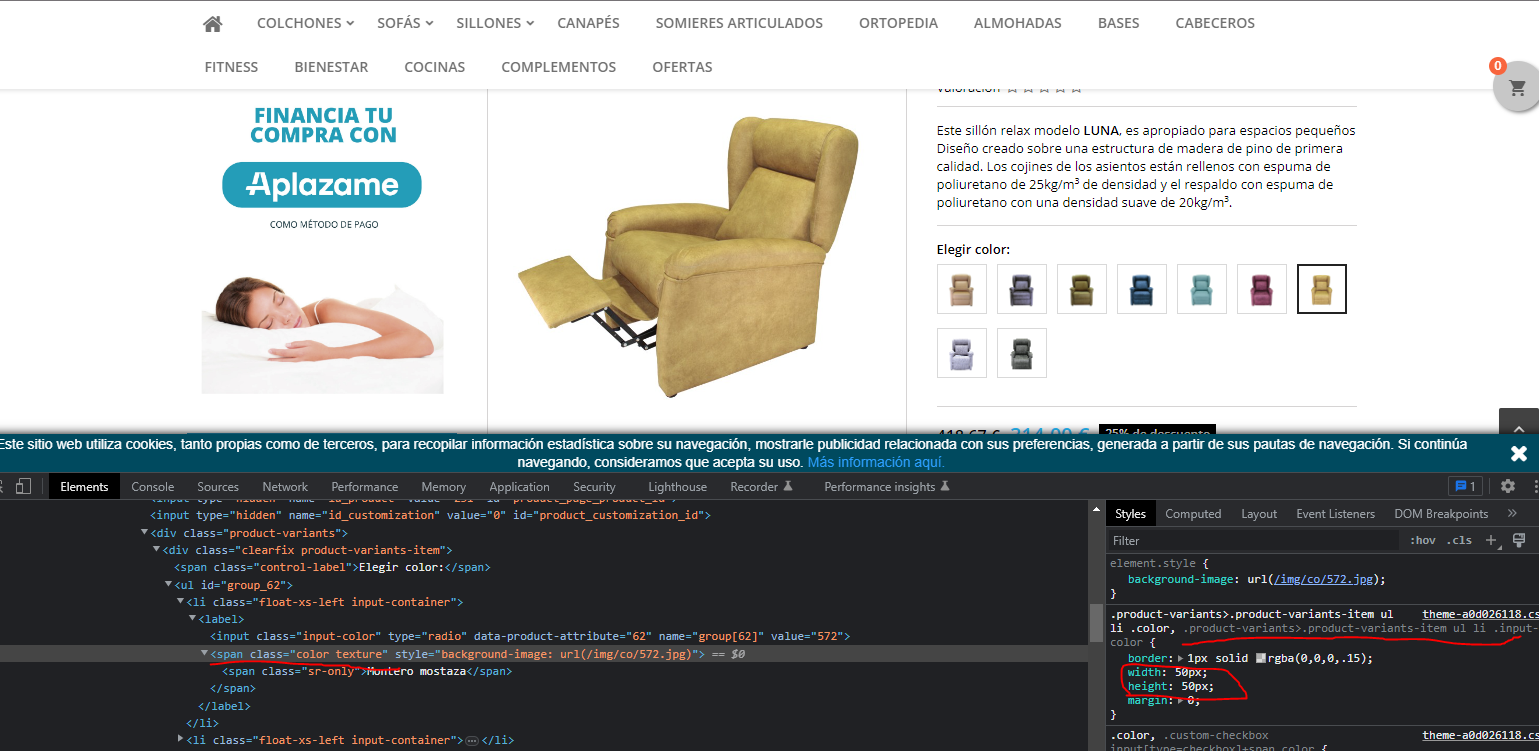Switch to the Console tab

(x=153, y=486)
